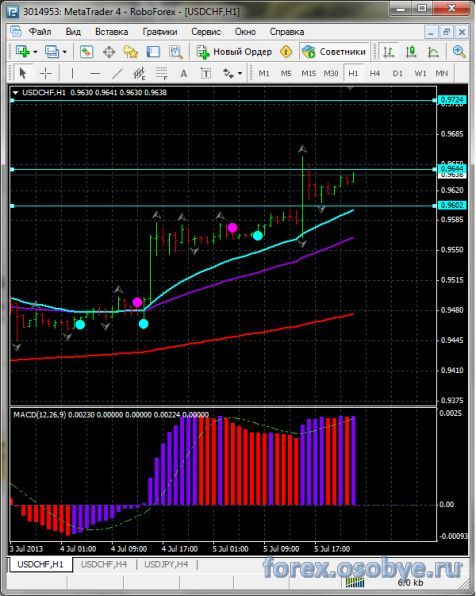Open the Вид menu

point(73,32)
